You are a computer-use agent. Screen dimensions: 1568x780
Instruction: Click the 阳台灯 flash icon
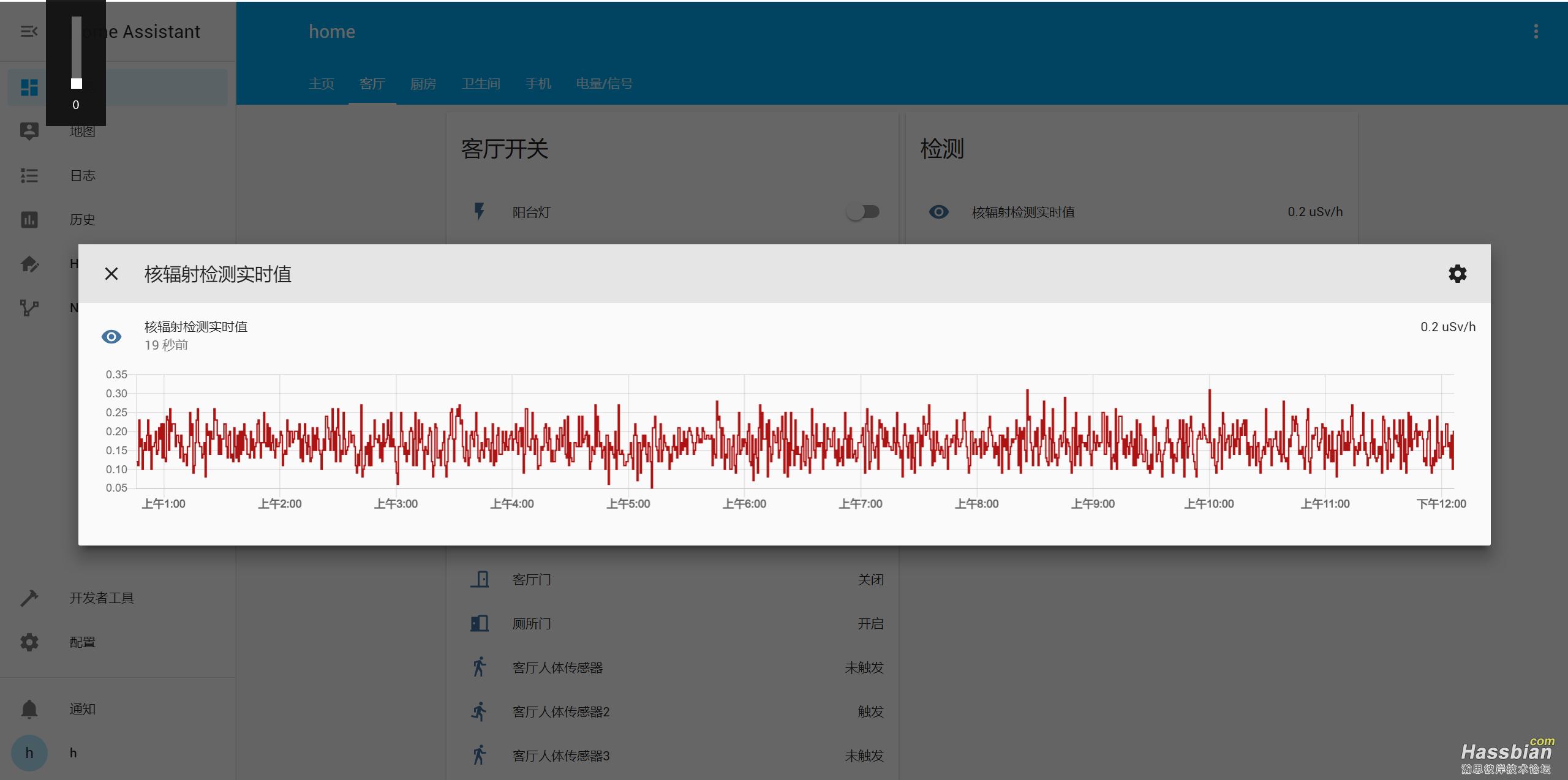(x=479, y=212)
